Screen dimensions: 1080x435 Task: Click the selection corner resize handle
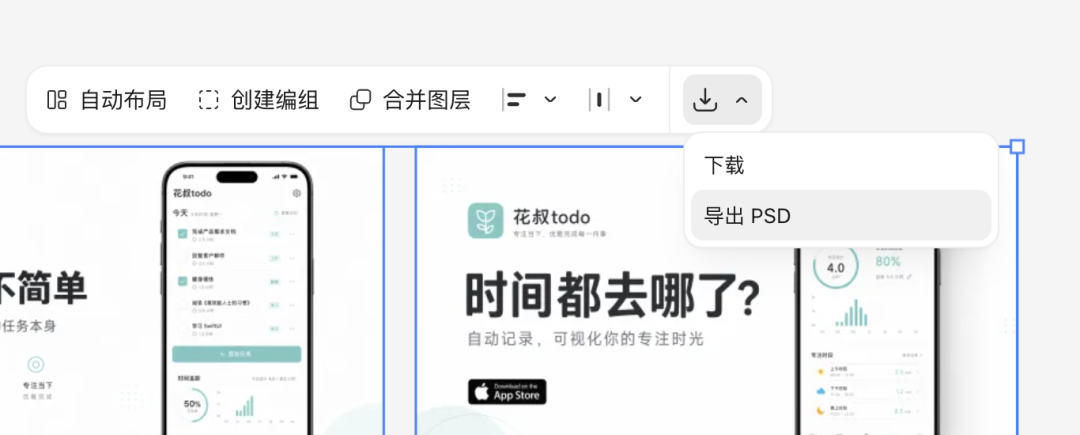point(1017,147)
